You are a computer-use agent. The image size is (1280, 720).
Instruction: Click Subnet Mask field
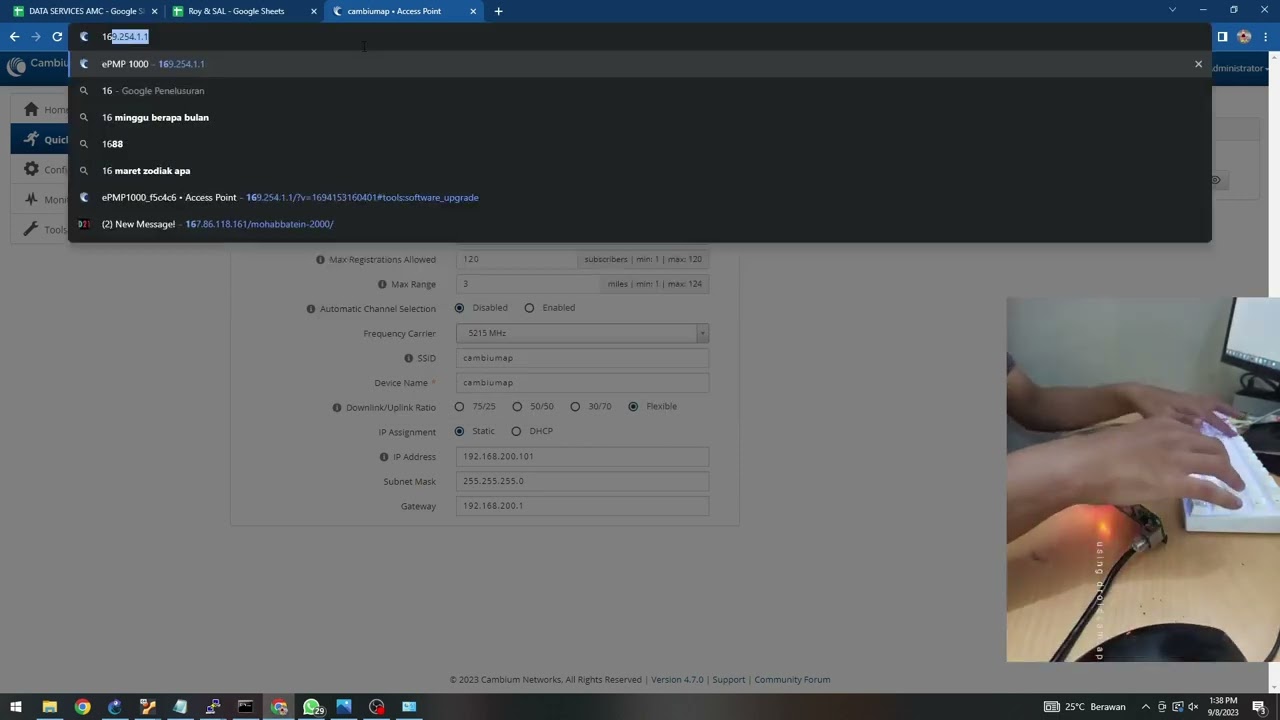click(x=582, y=481)
